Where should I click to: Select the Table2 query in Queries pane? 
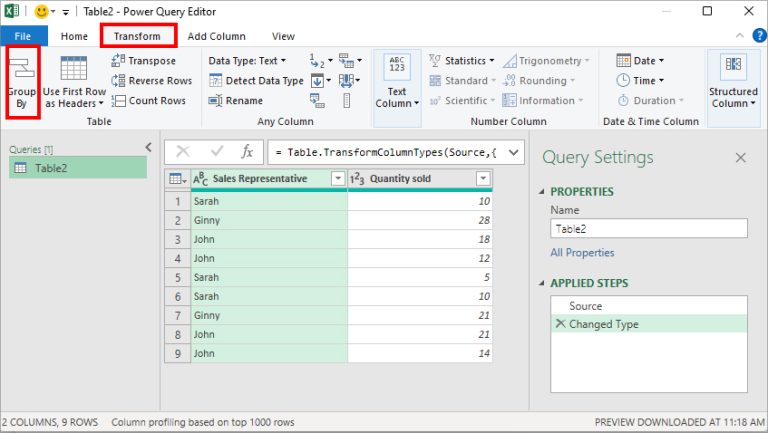pos(78,168)
